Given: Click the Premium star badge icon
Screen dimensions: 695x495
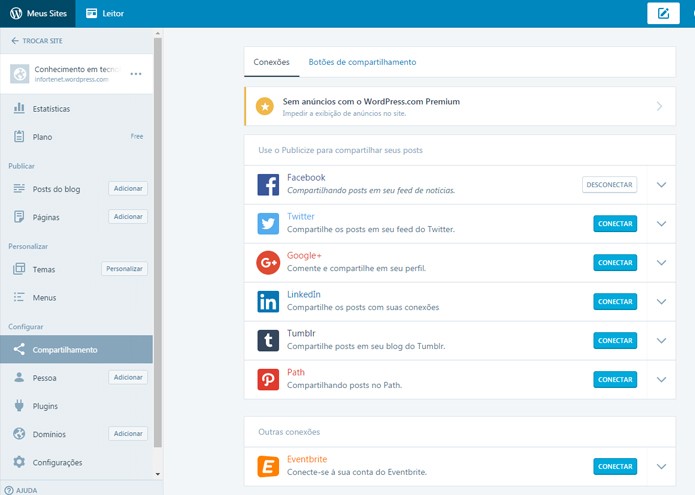Looking at the screenshot, I should pos(265,106).
